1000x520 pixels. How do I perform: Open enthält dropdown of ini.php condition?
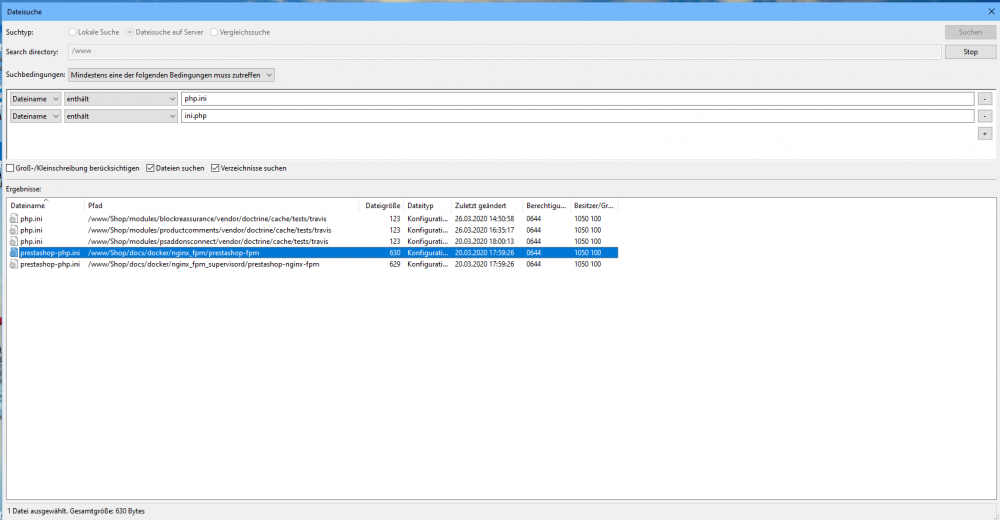pos(121,116)
